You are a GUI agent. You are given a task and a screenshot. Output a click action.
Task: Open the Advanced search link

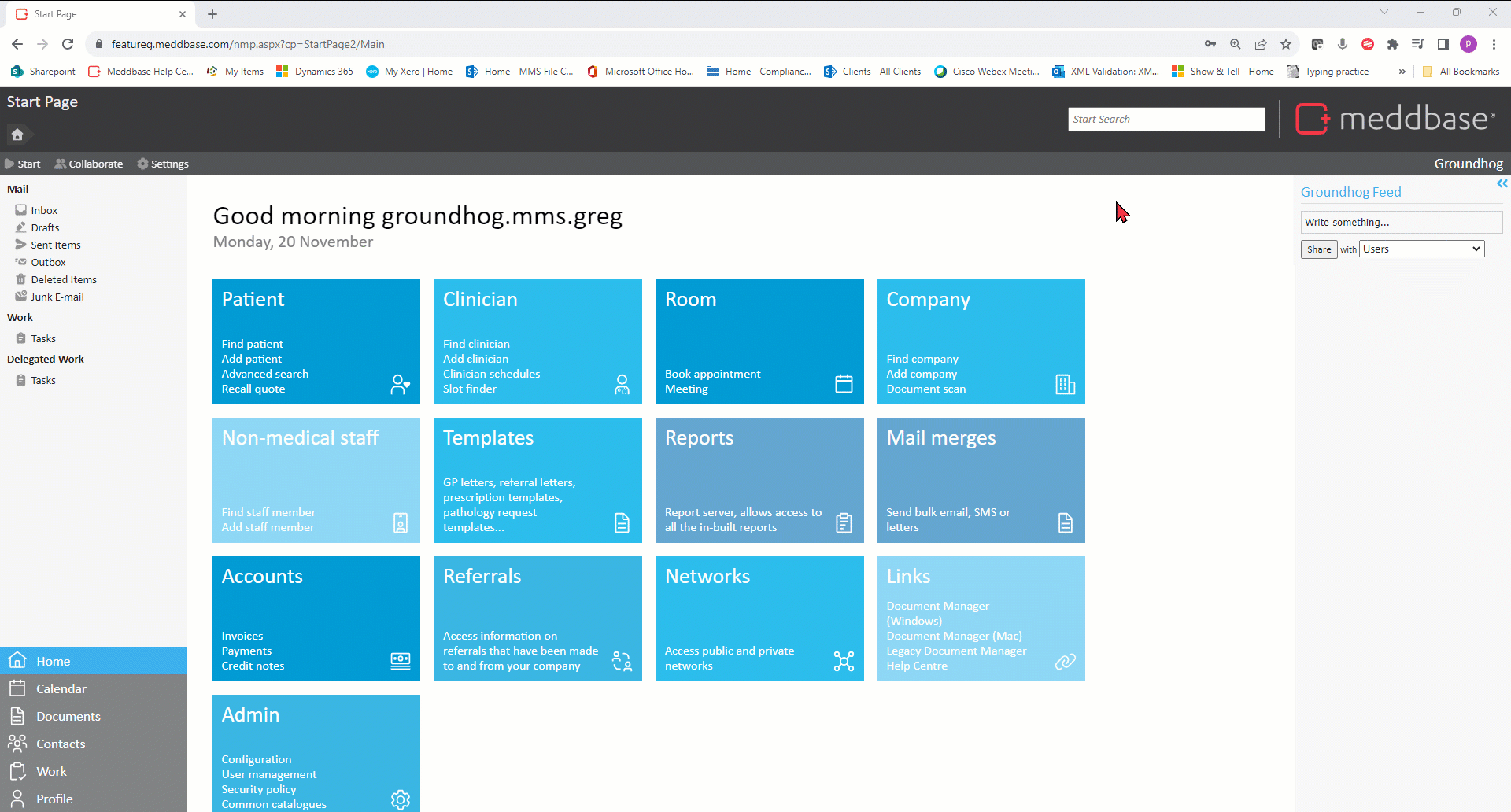point(264,374)
